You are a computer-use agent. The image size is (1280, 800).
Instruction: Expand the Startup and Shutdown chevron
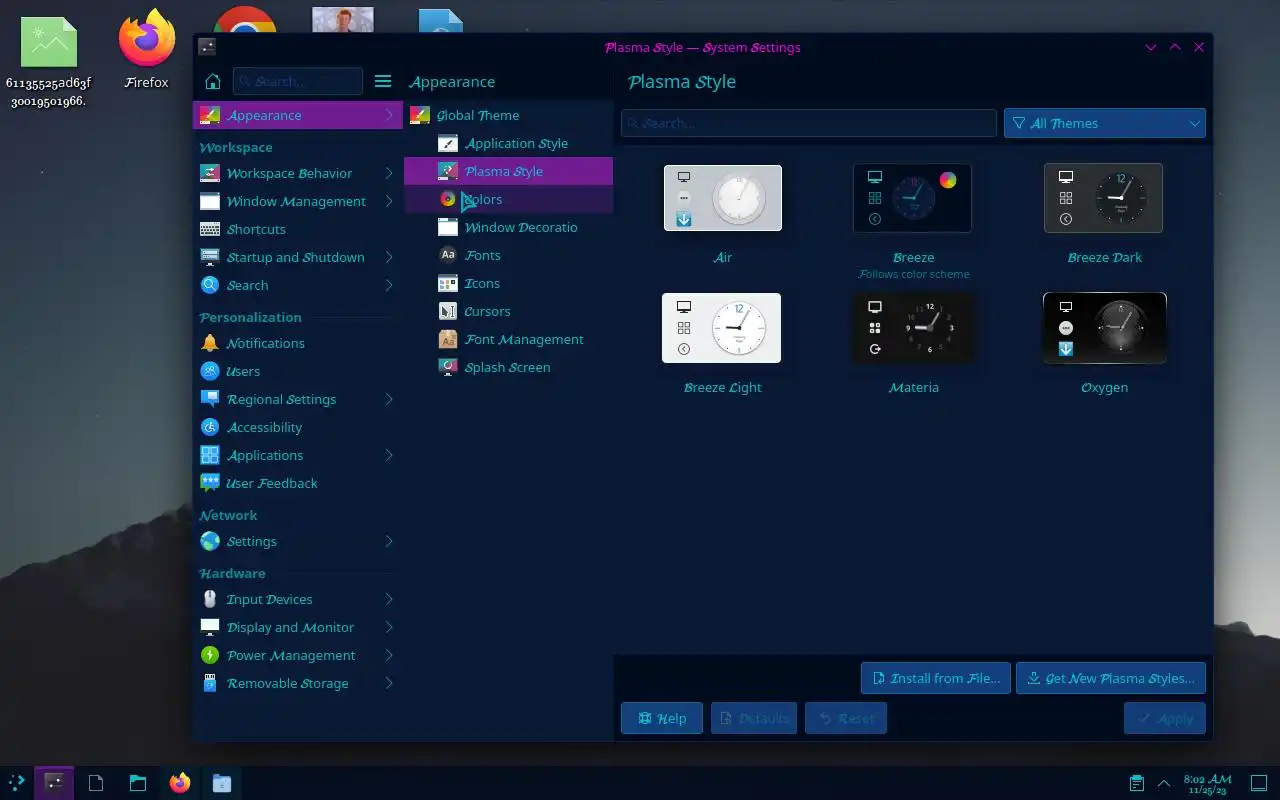[x=389, y=257]
